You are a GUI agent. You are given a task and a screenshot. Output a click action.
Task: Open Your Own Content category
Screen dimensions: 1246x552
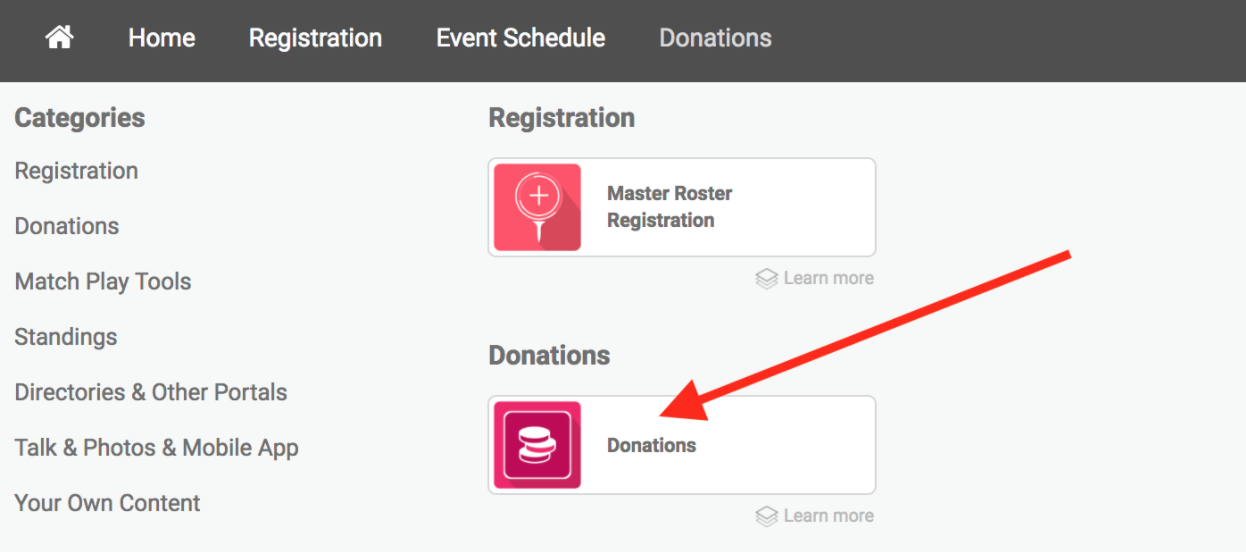click(108, 503)
